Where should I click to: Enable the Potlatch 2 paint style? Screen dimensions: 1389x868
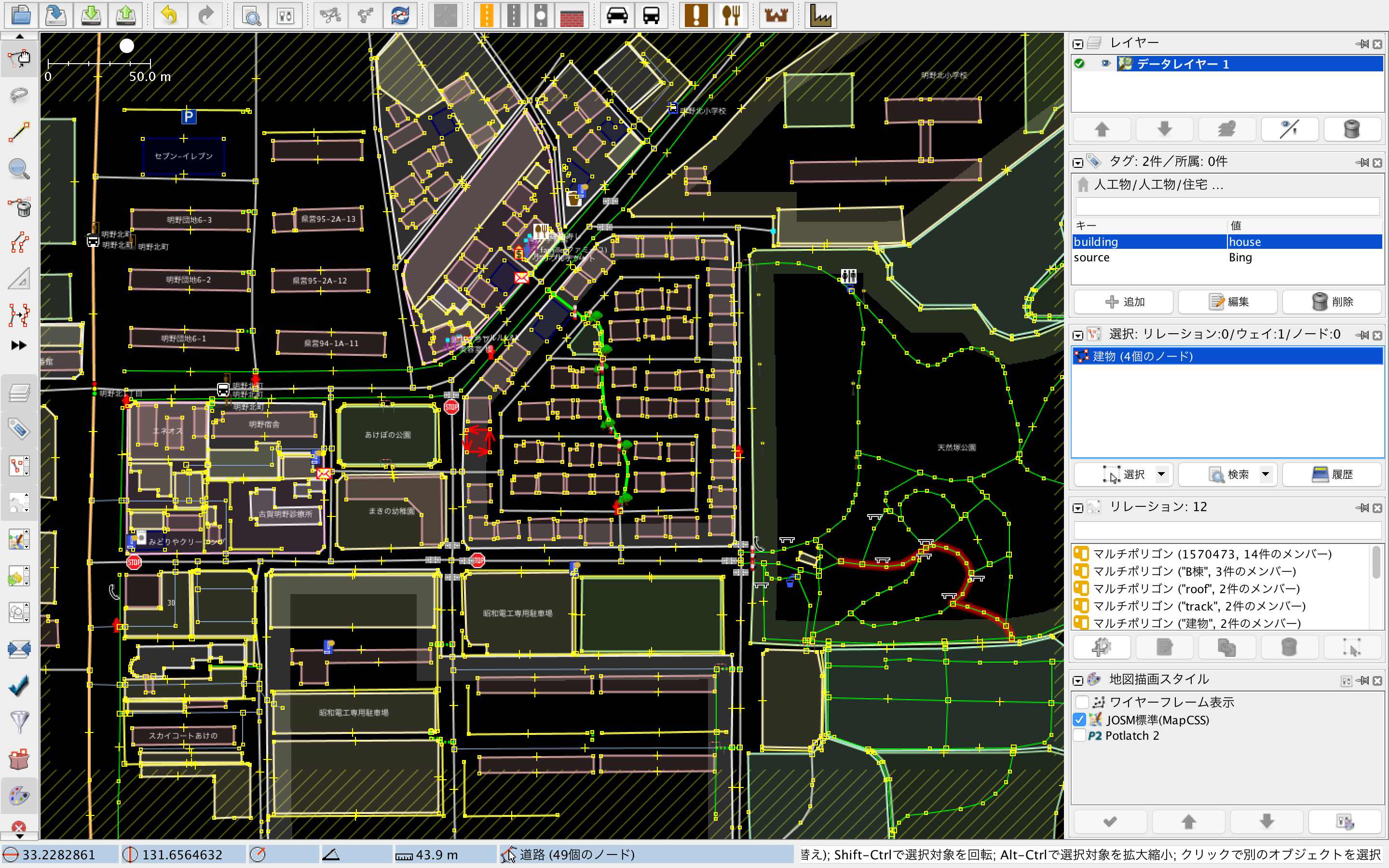pos(1081,735)
